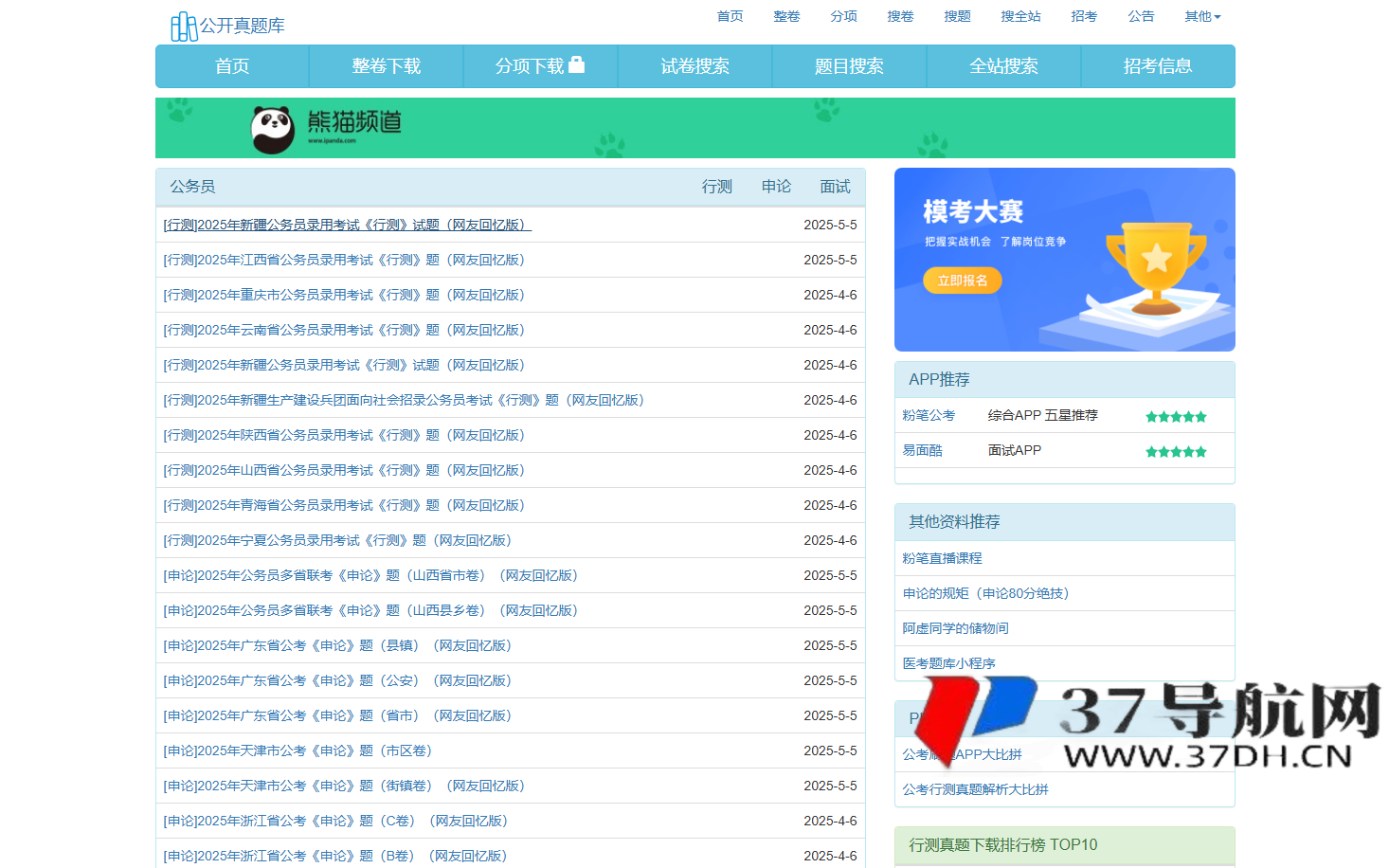Open the 公考行测真题解析大比拼 link
The width and height of the screenshot is (1389, 868).
click(975, 789)
